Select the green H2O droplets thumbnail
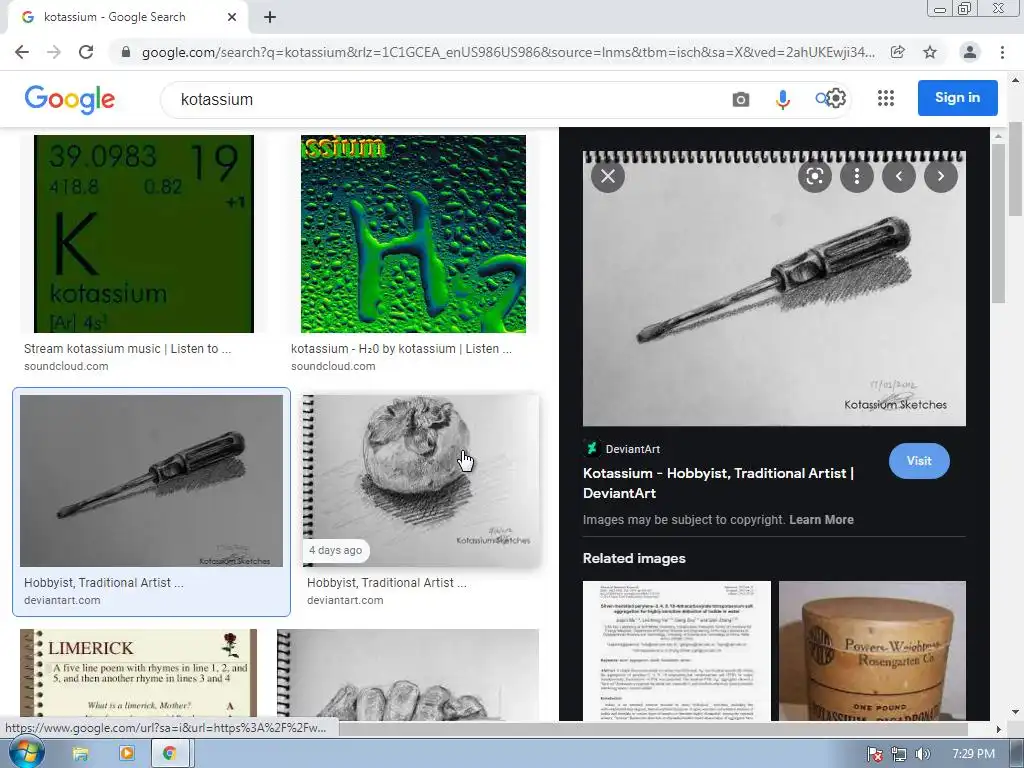This screenshot has height=768, width=1024. point(413,234)
